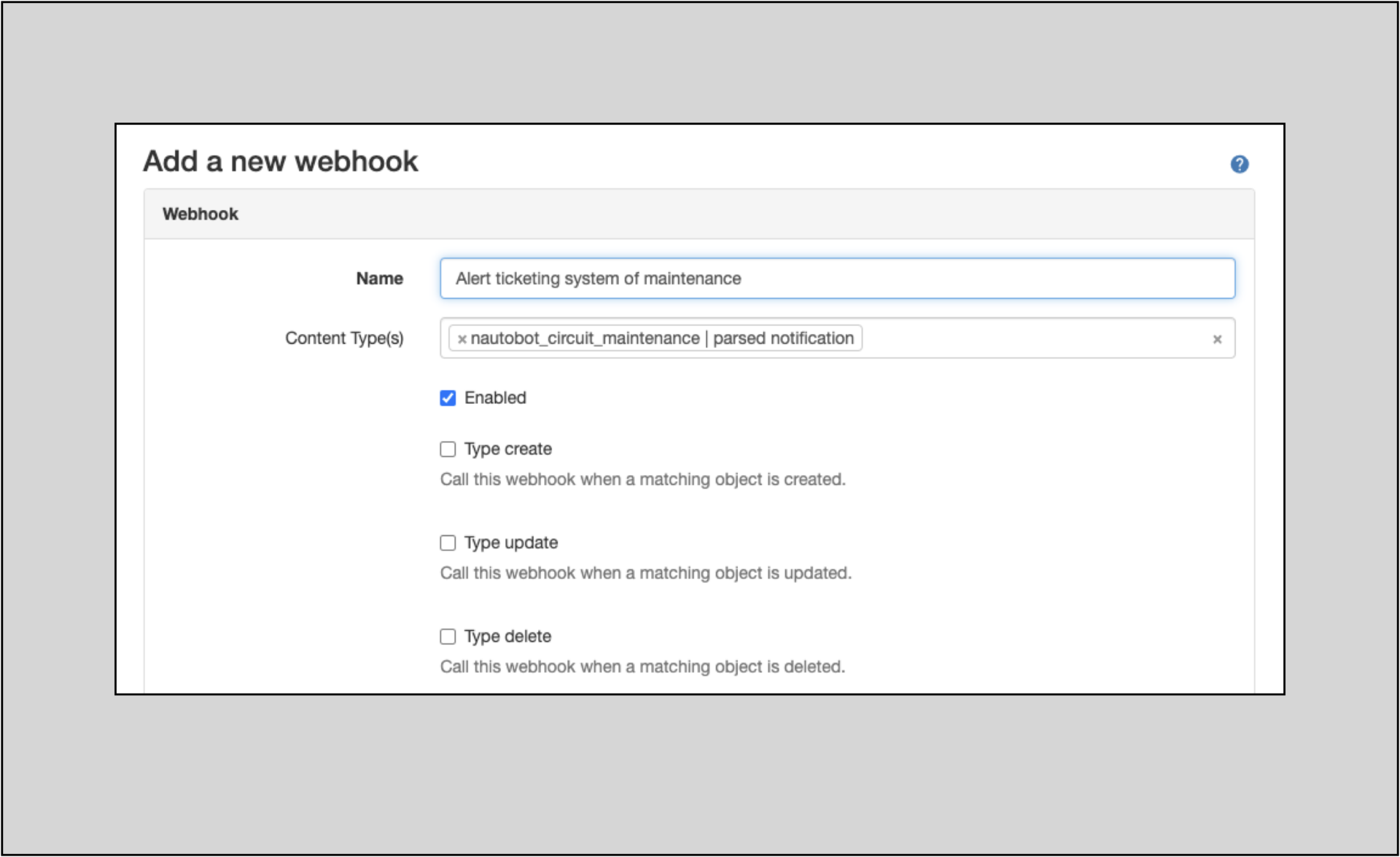The height and width of the screenshot is (857, 1400).
Task: Click the Content Type(s) field label
Action: pyautogui.click(x=345, y=338)
